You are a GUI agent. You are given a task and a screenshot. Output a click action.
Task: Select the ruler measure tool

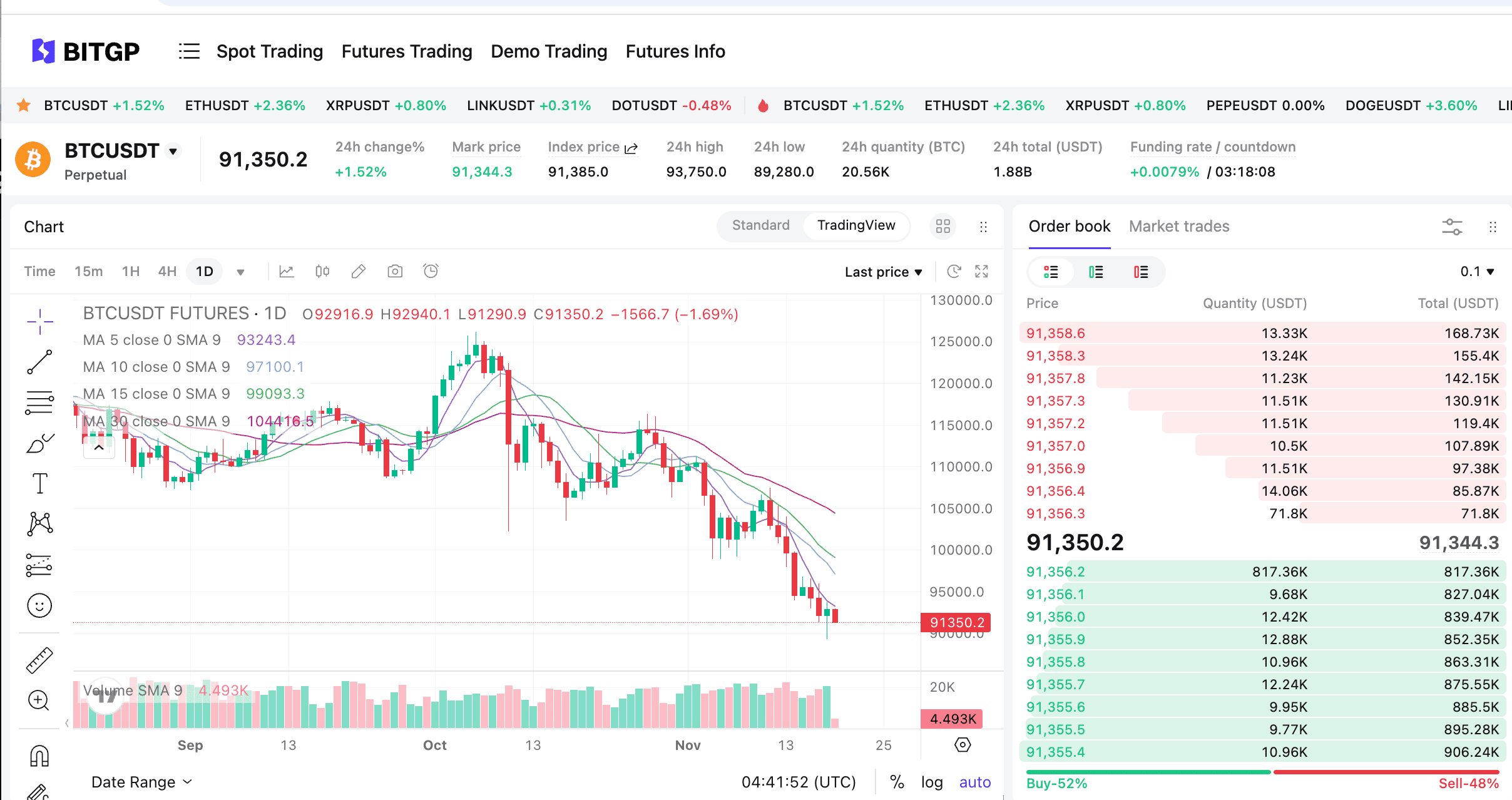pyautogui.click(x=39, y=659)
